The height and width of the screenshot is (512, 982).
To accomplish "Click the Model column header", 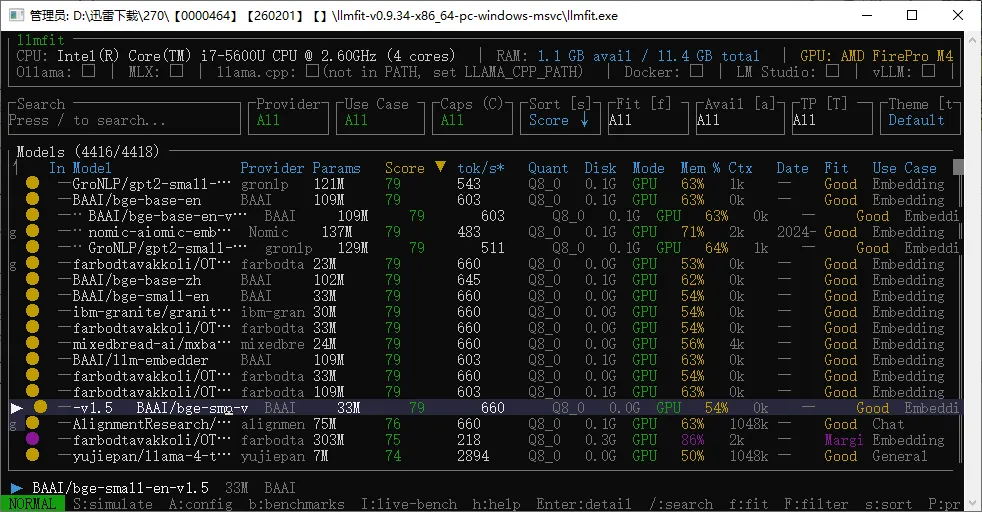I will pos(91,168).
